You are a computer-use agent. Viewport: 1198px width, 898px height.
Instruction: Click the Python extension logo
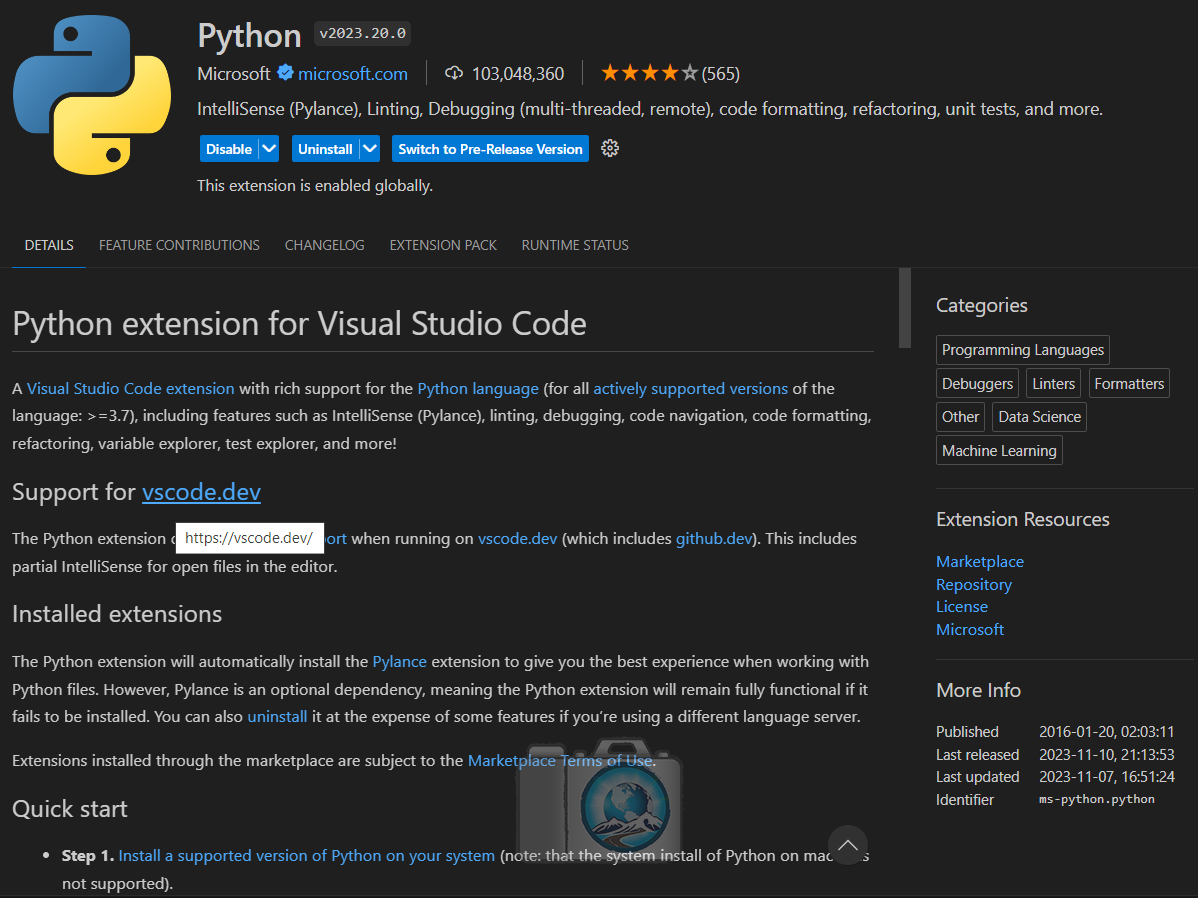[91, 95]
